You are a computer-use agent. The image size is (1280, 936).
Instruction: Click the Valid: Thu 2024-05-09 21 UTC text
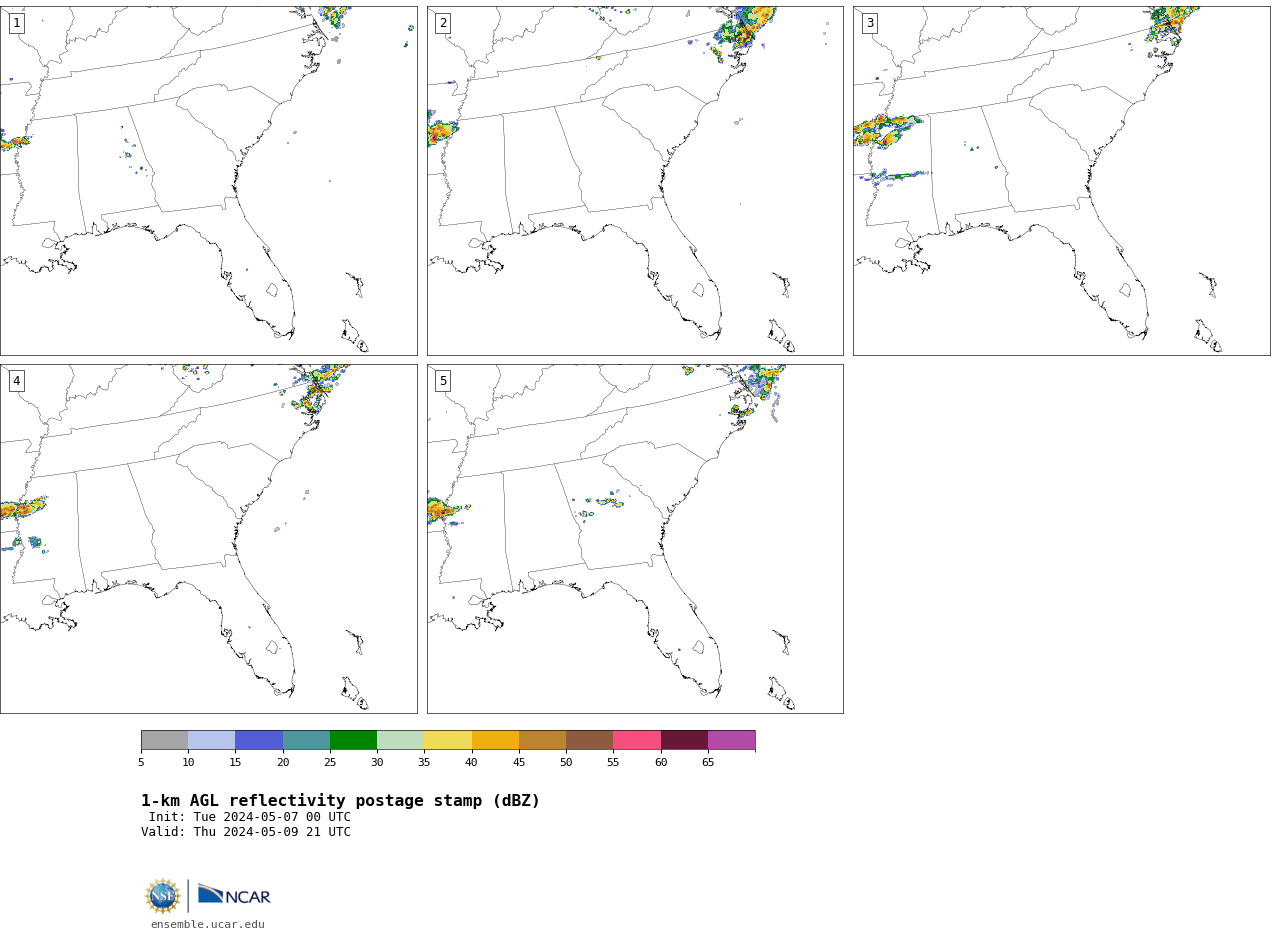coord(246,832)
